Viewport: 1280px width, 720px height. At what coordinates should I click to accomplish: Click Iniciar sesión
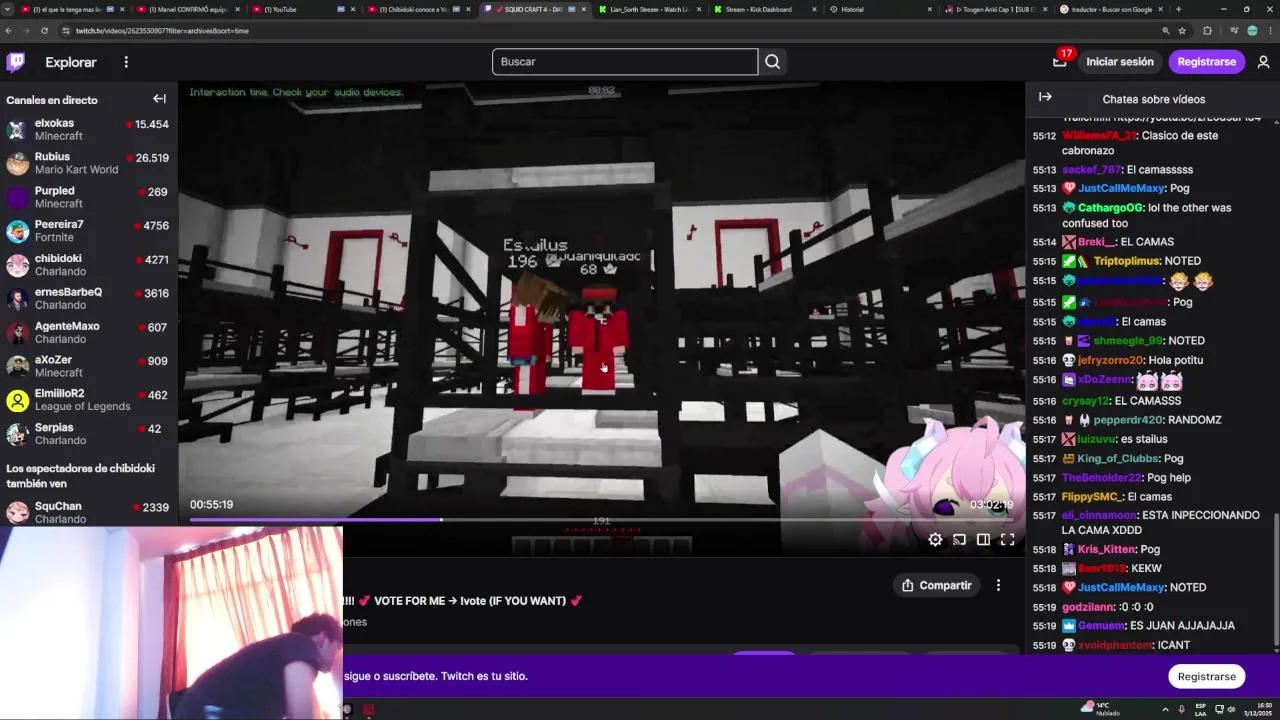[1120, 62]
